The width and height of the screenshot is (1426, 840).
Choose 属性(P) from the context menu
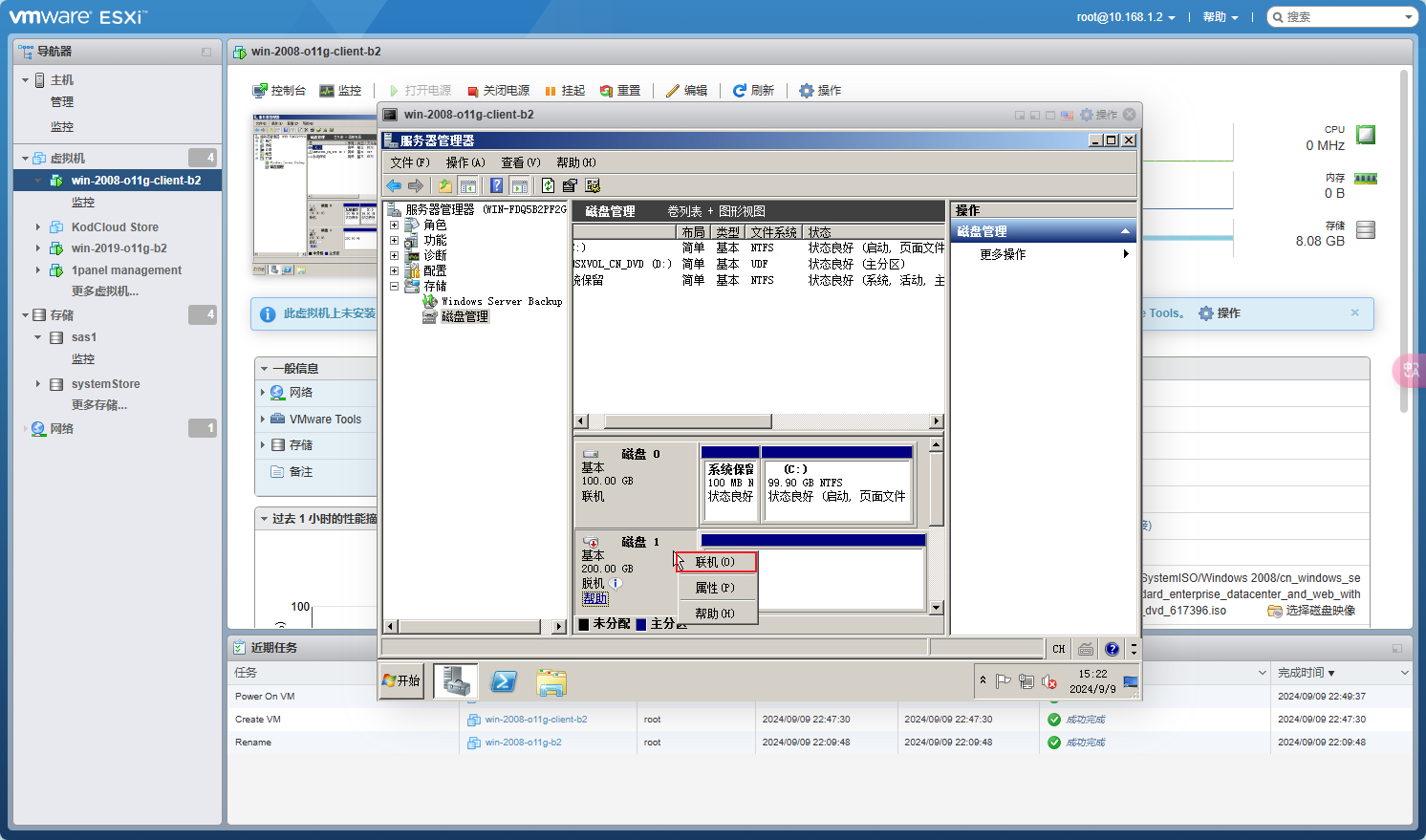tap(715, 588)
